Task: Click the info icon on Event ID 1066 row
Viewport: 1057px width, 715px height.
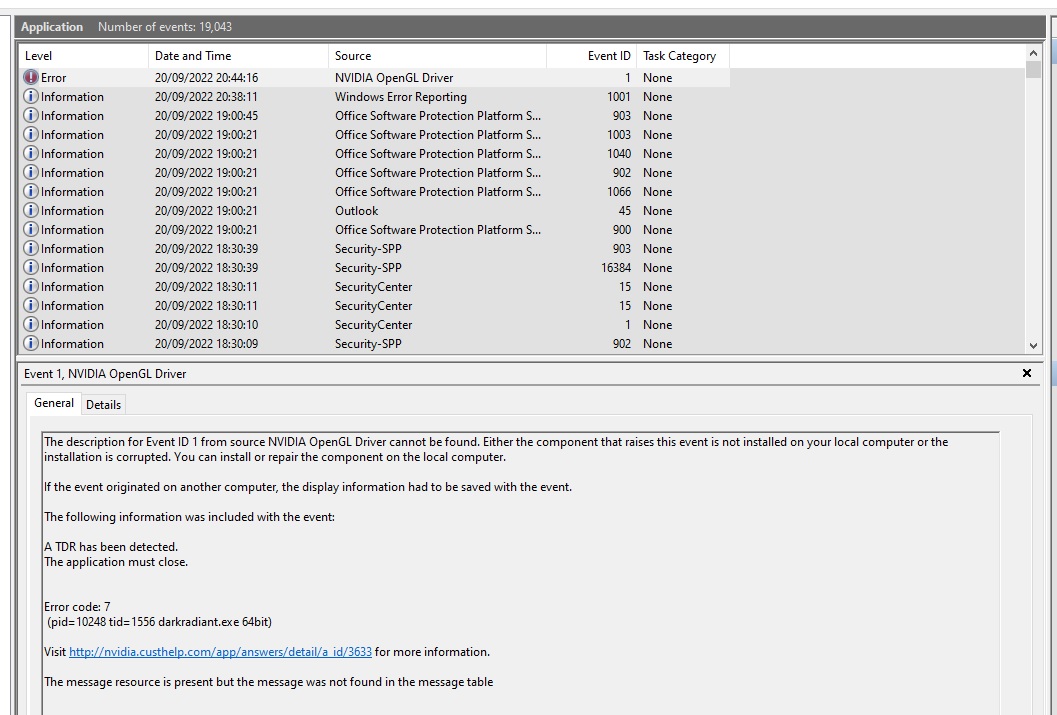Action: [x=31, y=192]
